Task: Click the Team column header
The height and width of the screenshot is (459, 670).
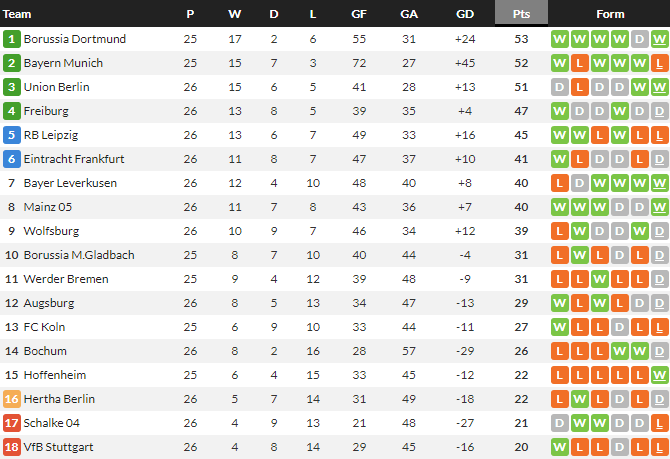Action: (x=18, y=14)
